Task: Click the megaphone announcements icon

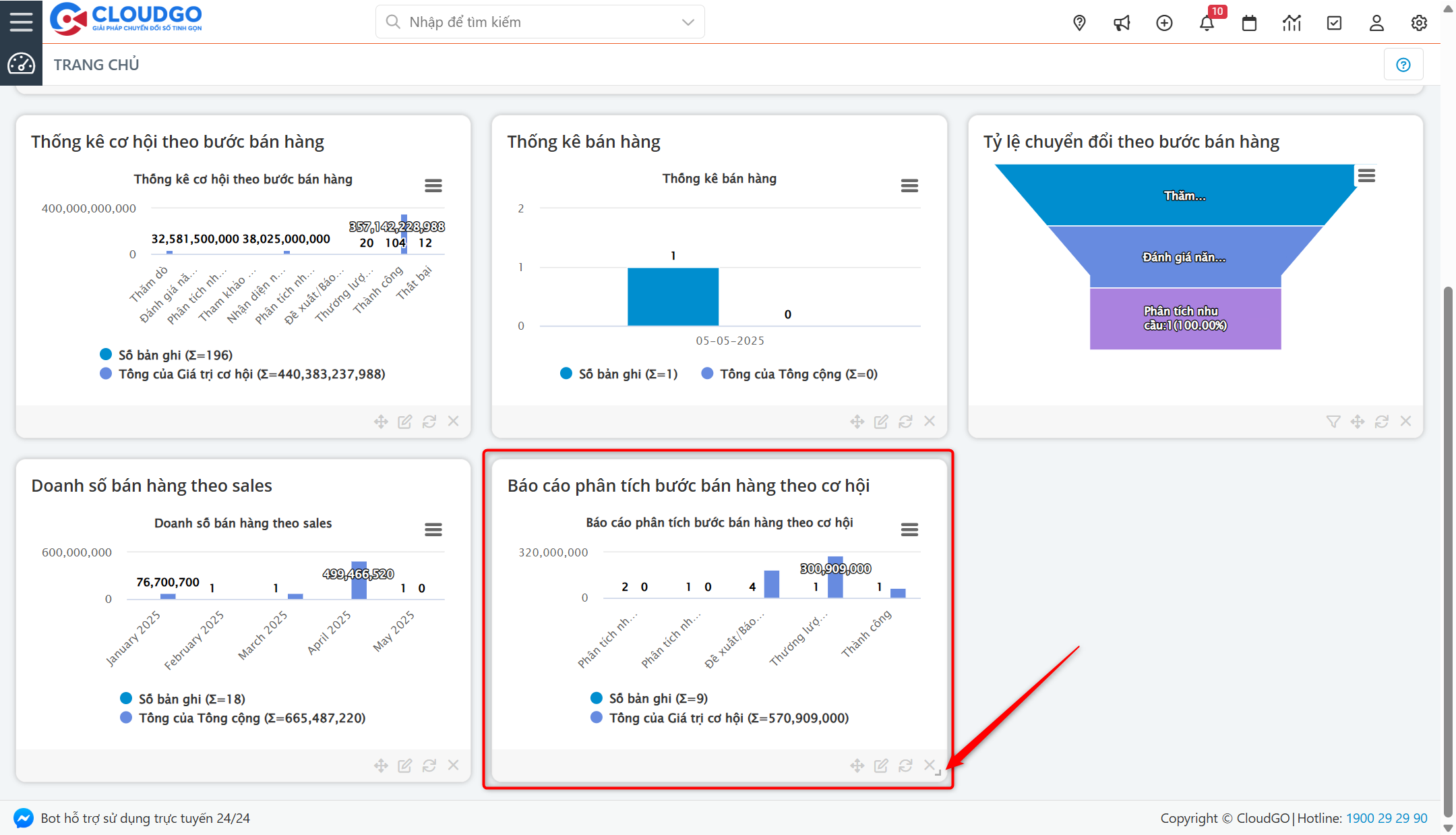Action: click(1122, 23)
